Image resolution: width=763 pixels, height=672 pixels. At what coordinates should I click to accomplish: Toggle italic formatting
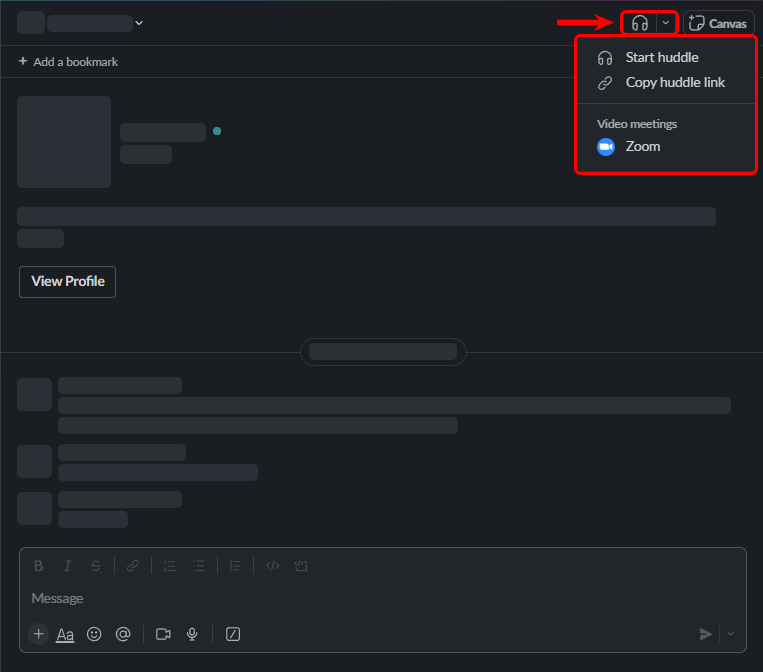67,566
